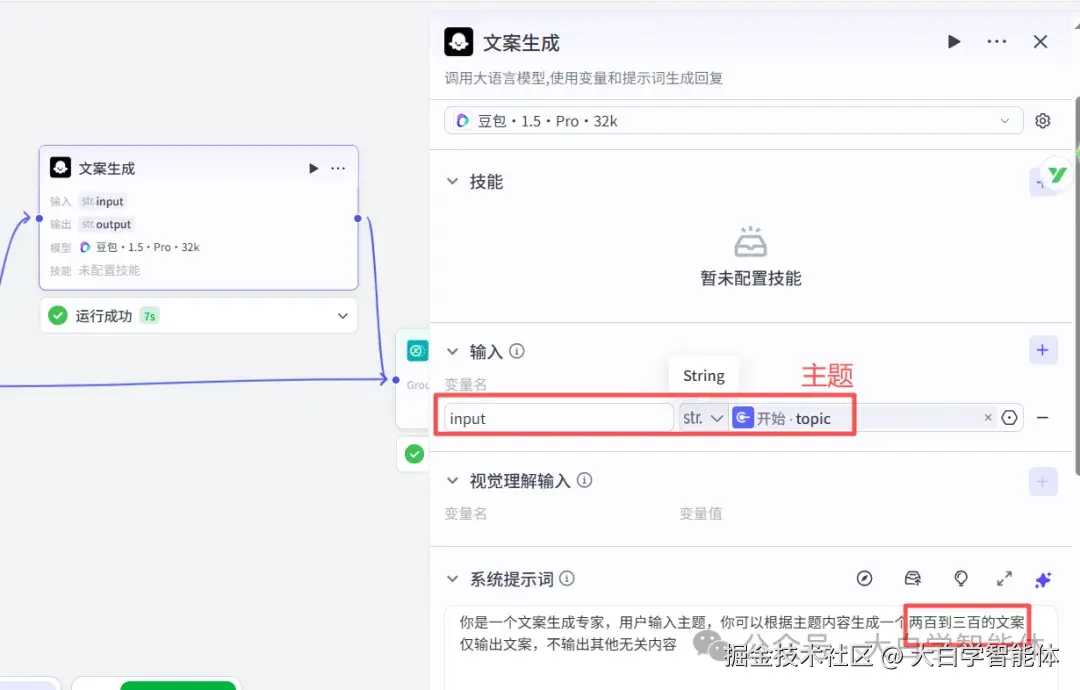Click the prompt submit inbox icon
The width and height of the screenshot is (1080, 690).
913,578
